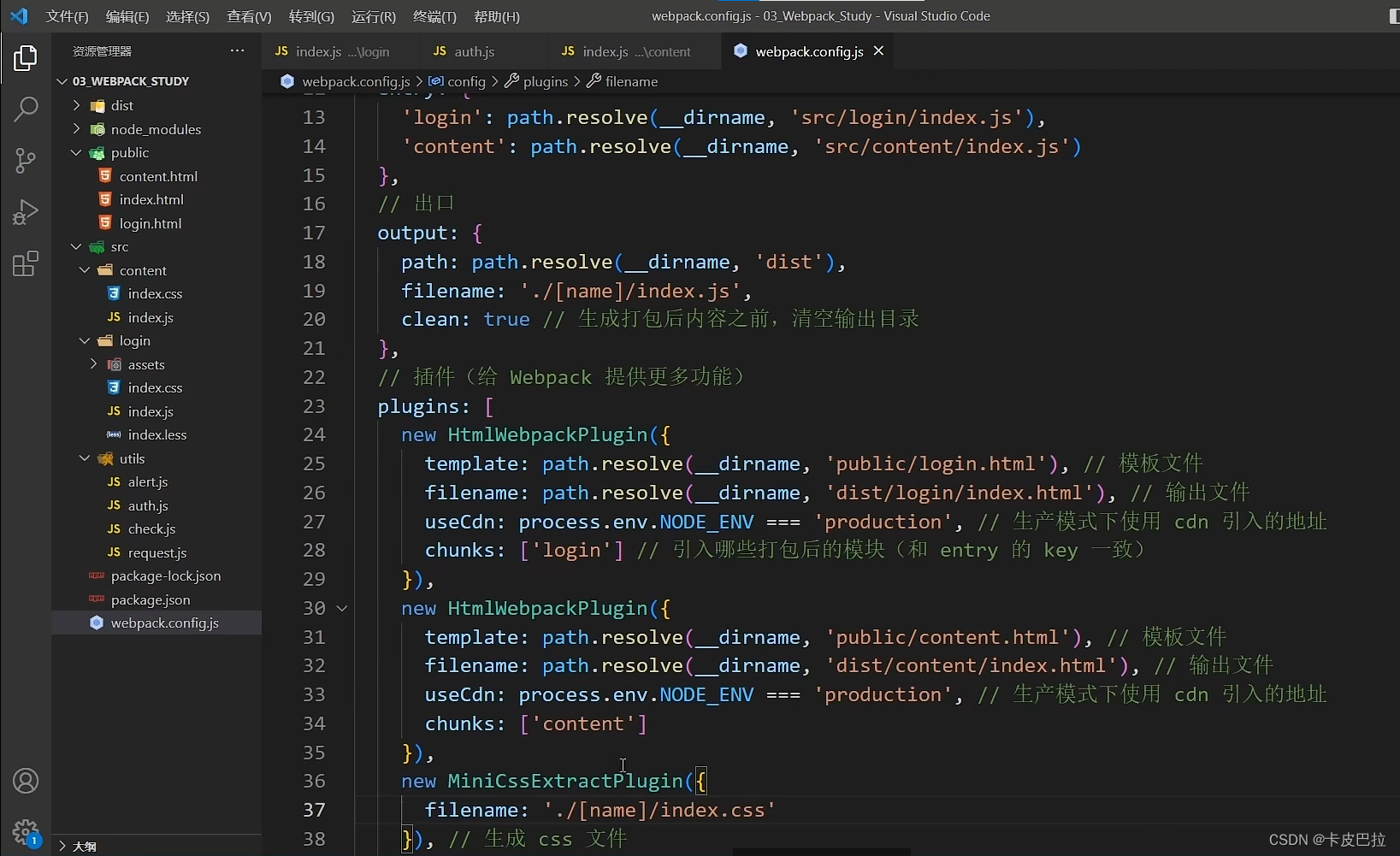
Task: Collapse the src folder
Action: [77, 246]
